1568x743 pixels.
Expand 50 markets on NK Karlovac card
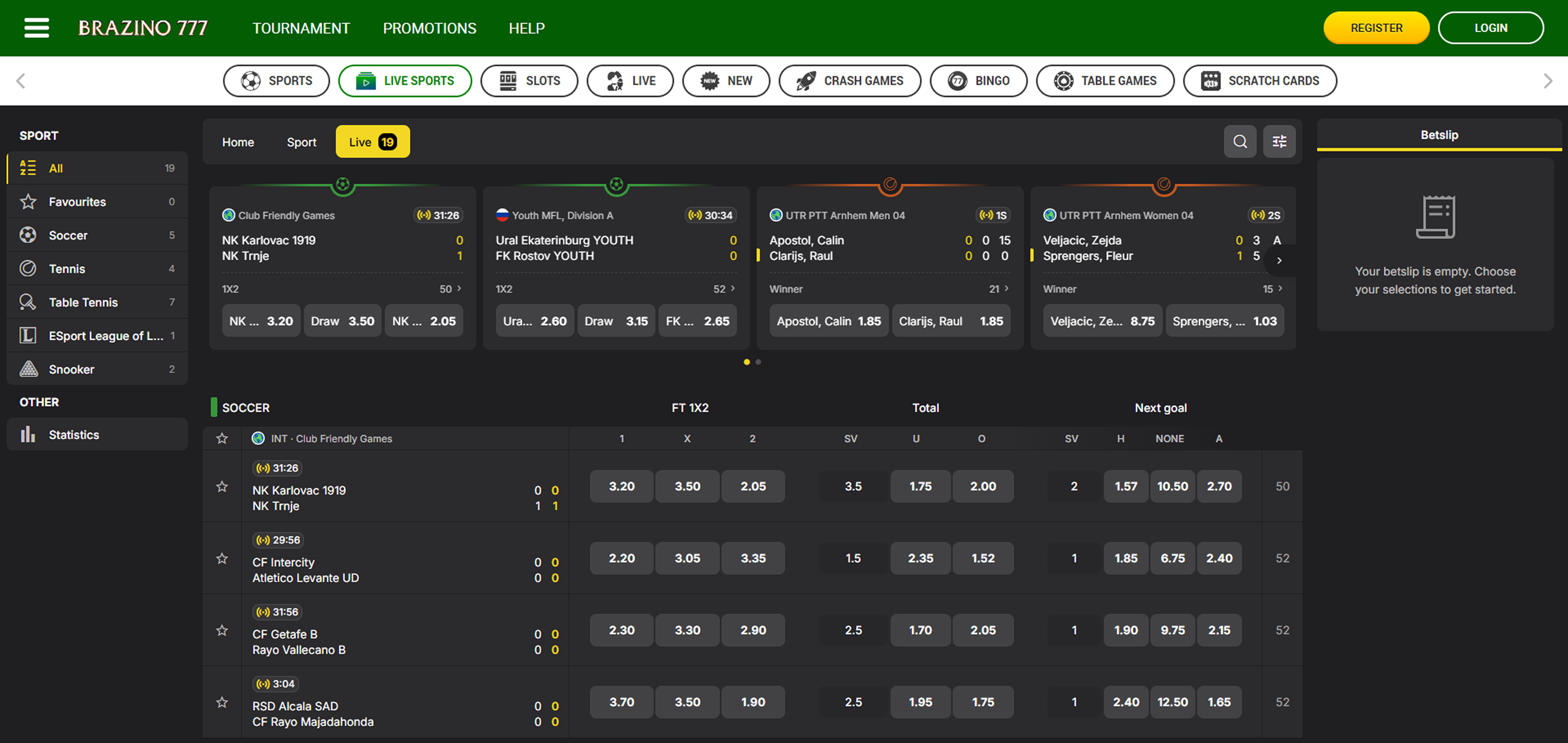pyautogui.click(x=451, y=289)
